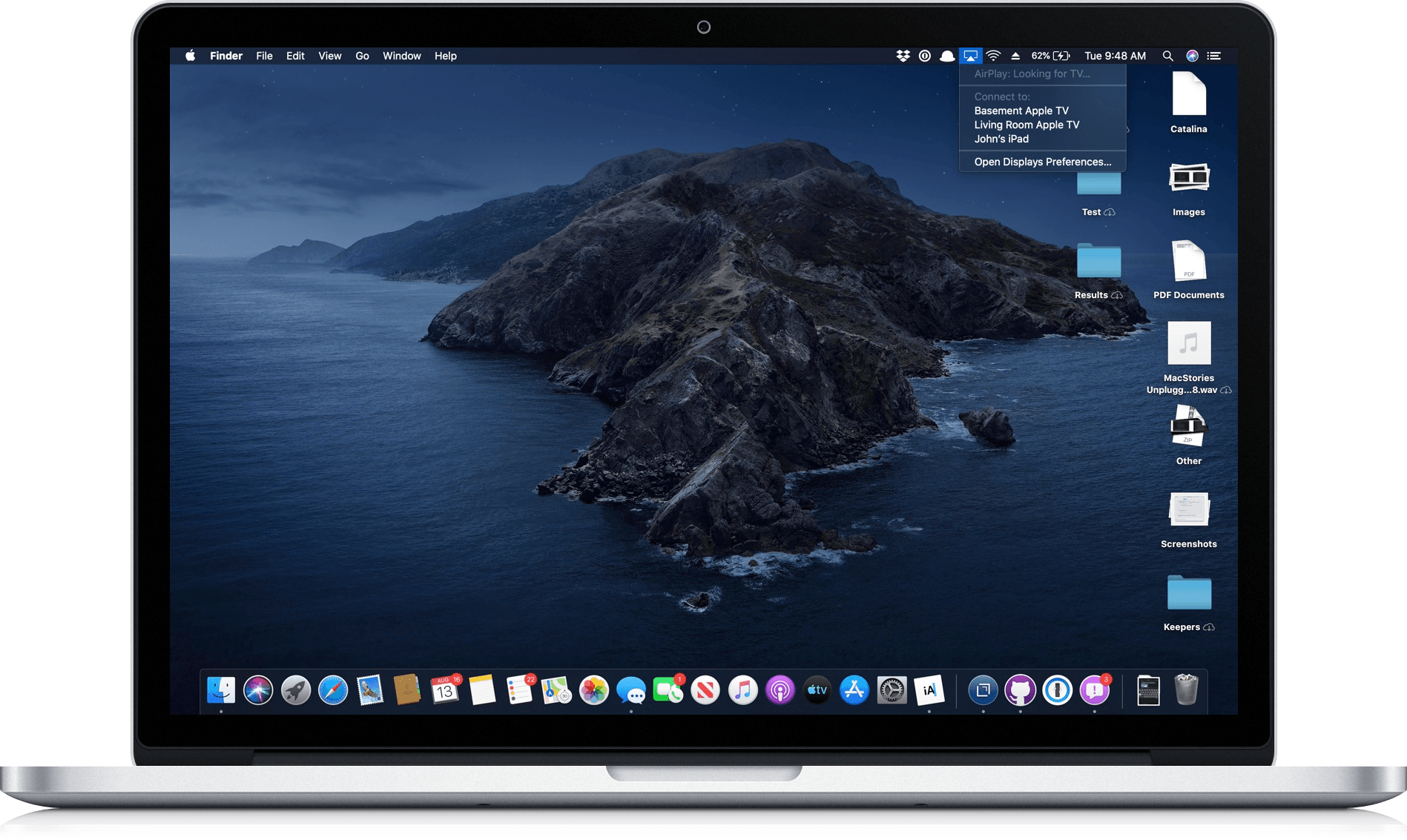Open Calendar showing August 13 from the Dock
The height and width of the screenshot is (840, 1407).
tap(444, 689)
